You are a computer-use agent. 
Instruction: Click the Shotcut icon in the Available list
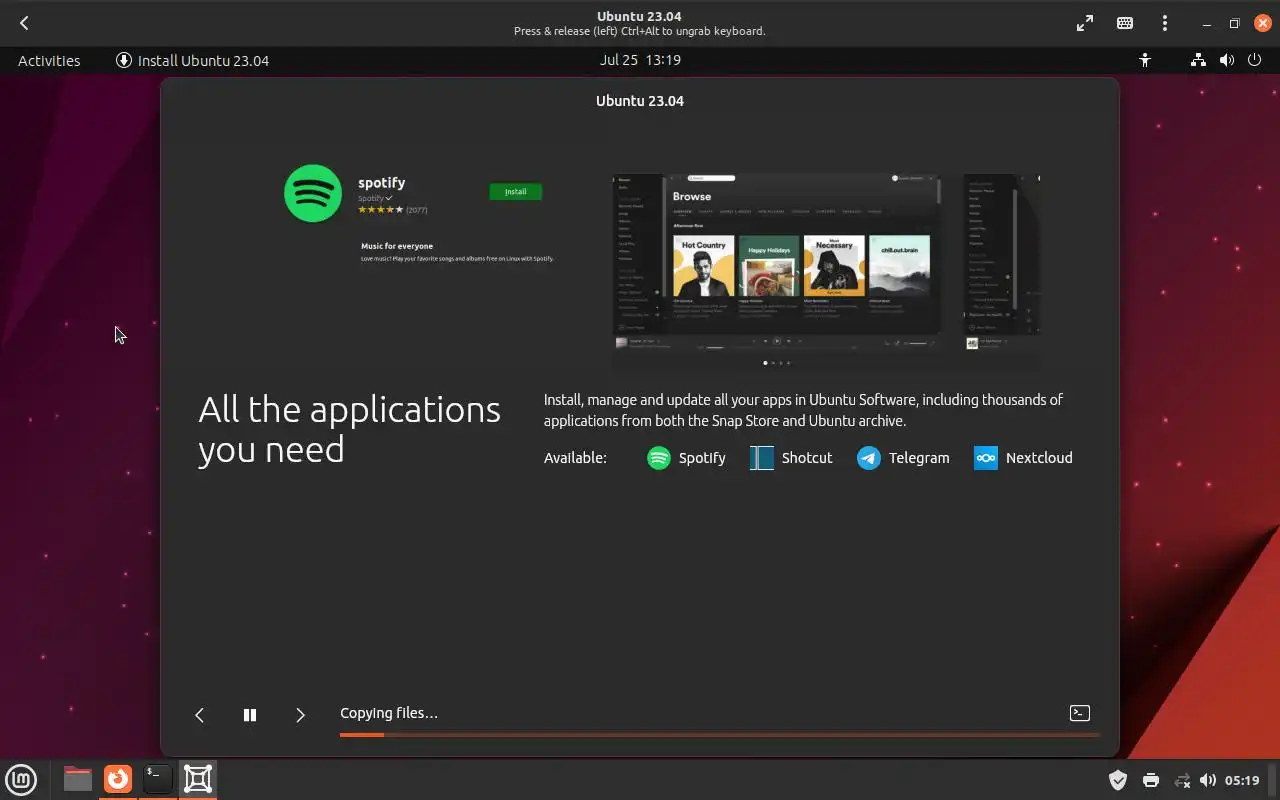coord(762,458)
